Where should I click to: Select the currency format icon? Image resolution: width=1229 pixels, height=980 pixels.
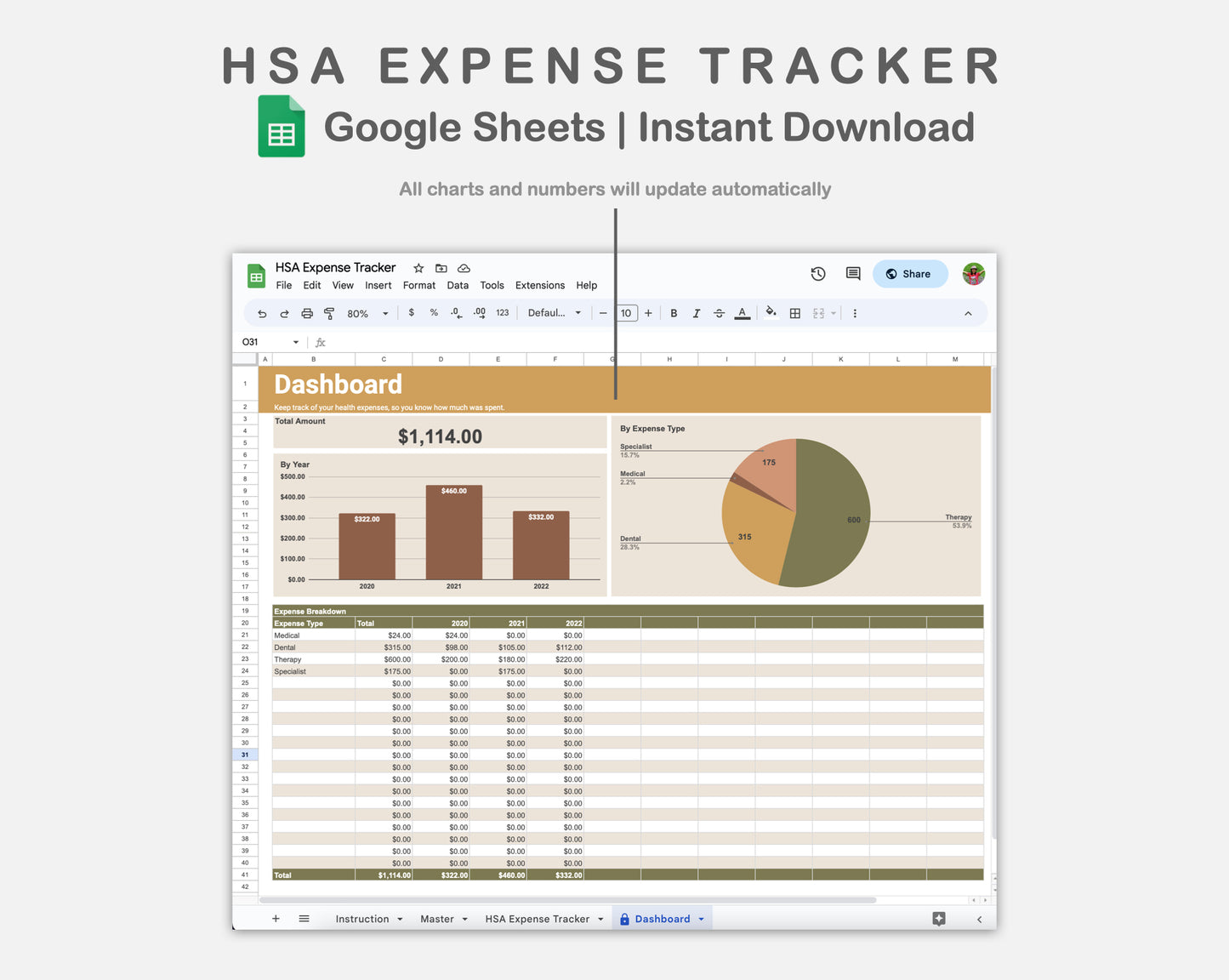click(x=412, y=313)
